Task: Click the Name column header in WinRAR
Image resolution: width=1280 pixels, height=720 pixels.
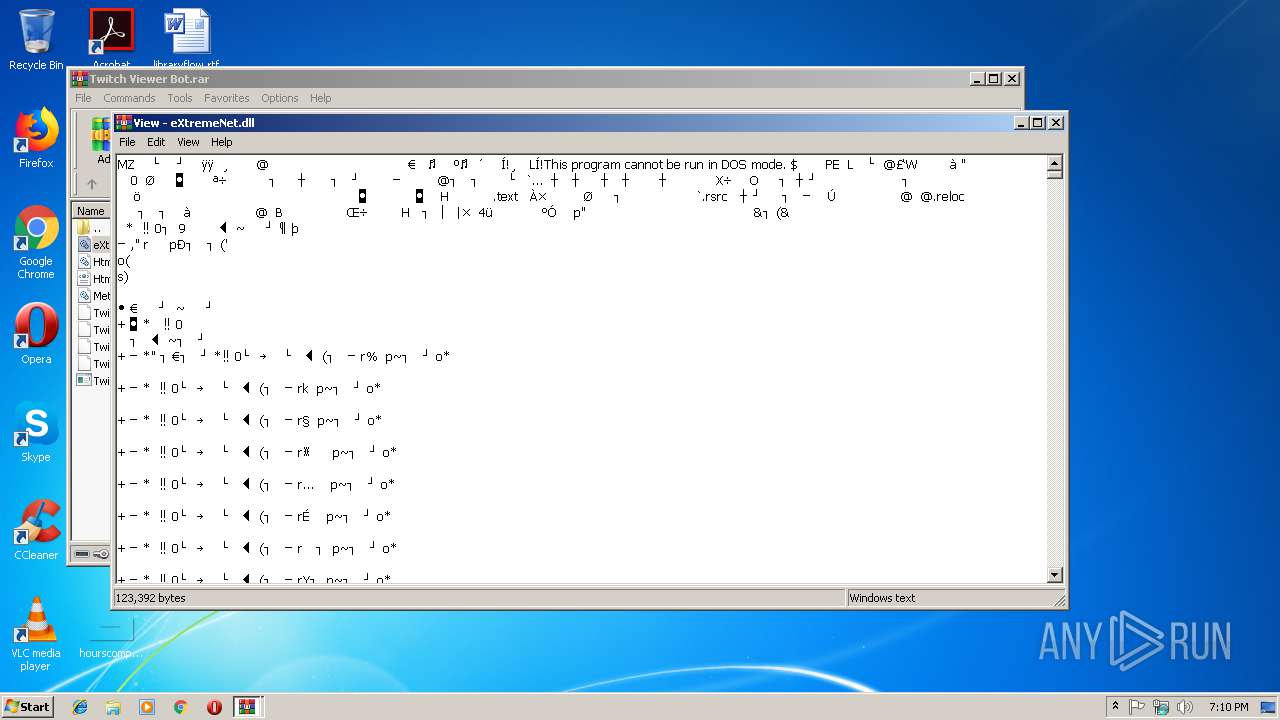Action: 91,211
